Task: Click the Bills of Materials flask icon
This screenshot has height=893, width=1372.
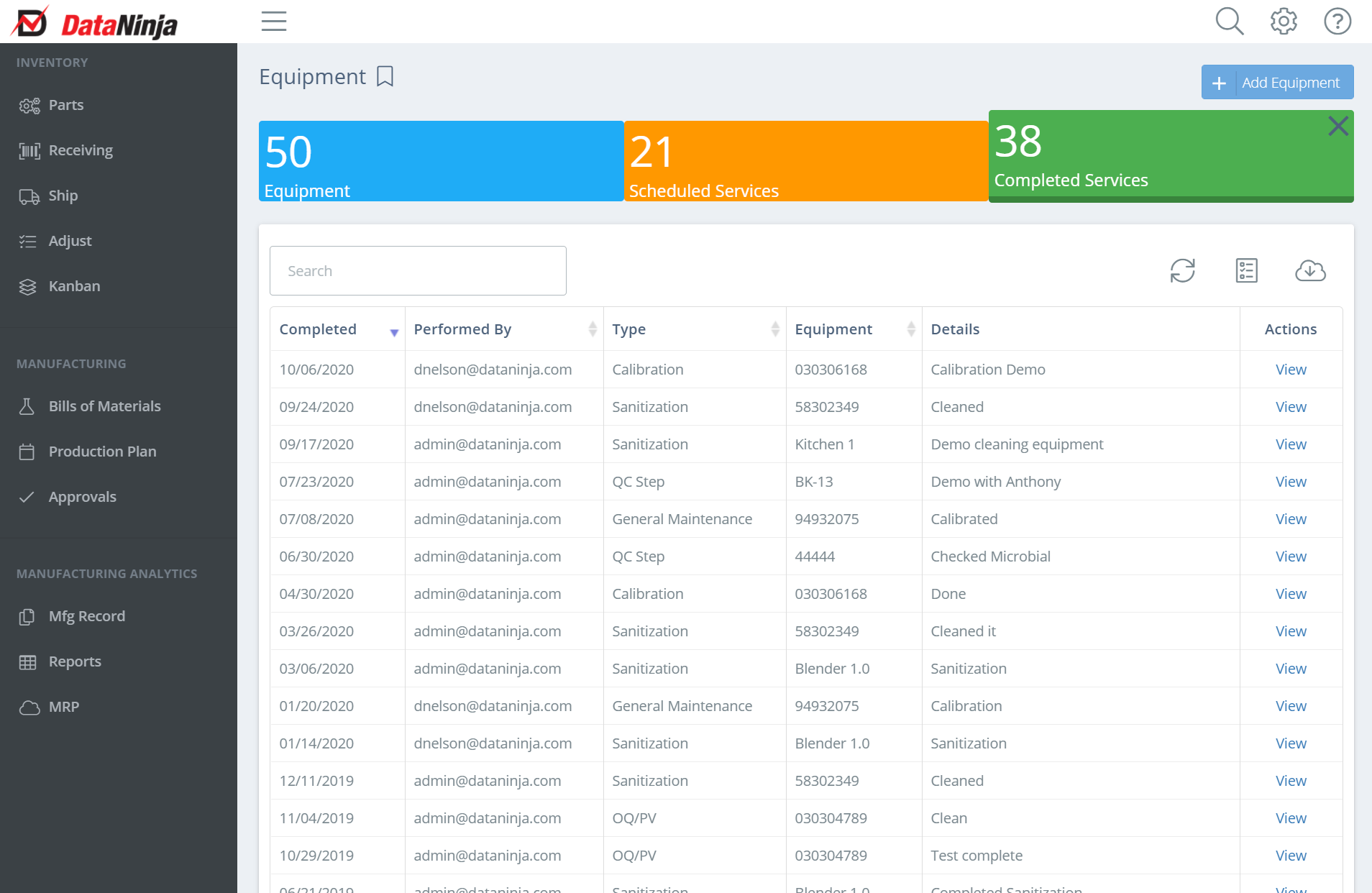Action: [27, 406]
